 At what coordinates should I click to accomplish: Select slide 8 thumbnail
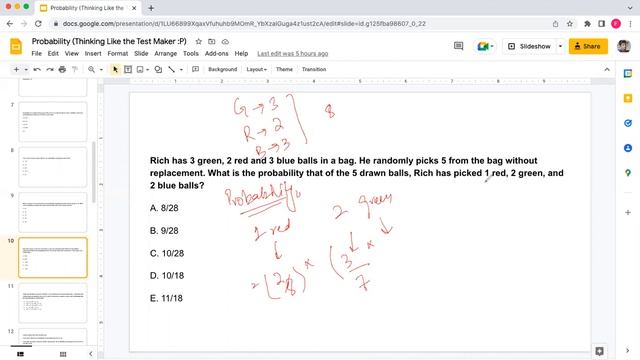tap(53, 167)
